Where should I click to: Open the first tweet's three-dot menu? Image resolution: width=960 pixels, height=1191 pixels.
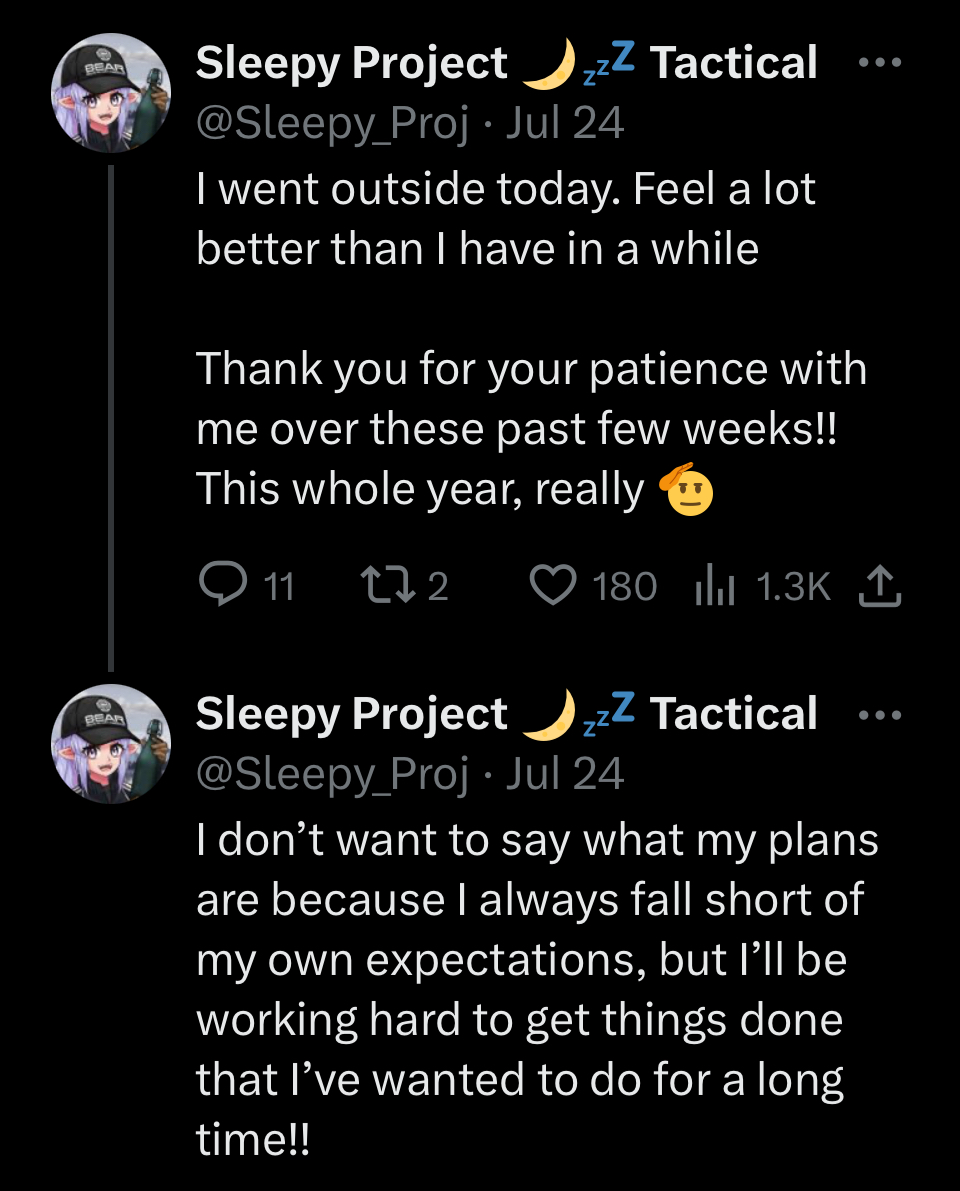click(880, 63)
